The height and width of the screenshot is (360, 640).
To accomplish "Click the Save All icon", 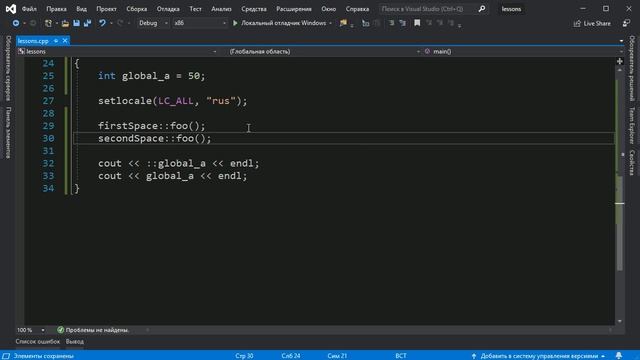I will pos(87,23).
